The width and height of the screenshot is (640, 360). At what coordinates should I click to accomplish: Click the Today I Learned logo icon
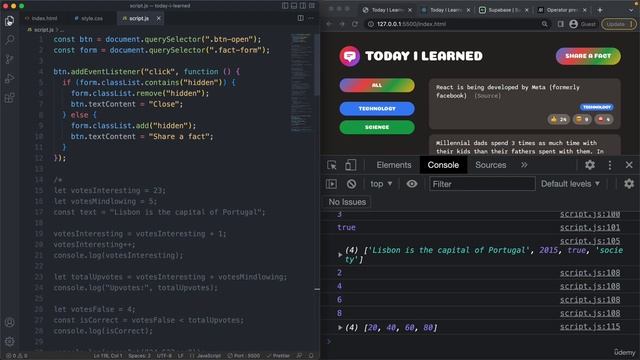tap(350, 56)
